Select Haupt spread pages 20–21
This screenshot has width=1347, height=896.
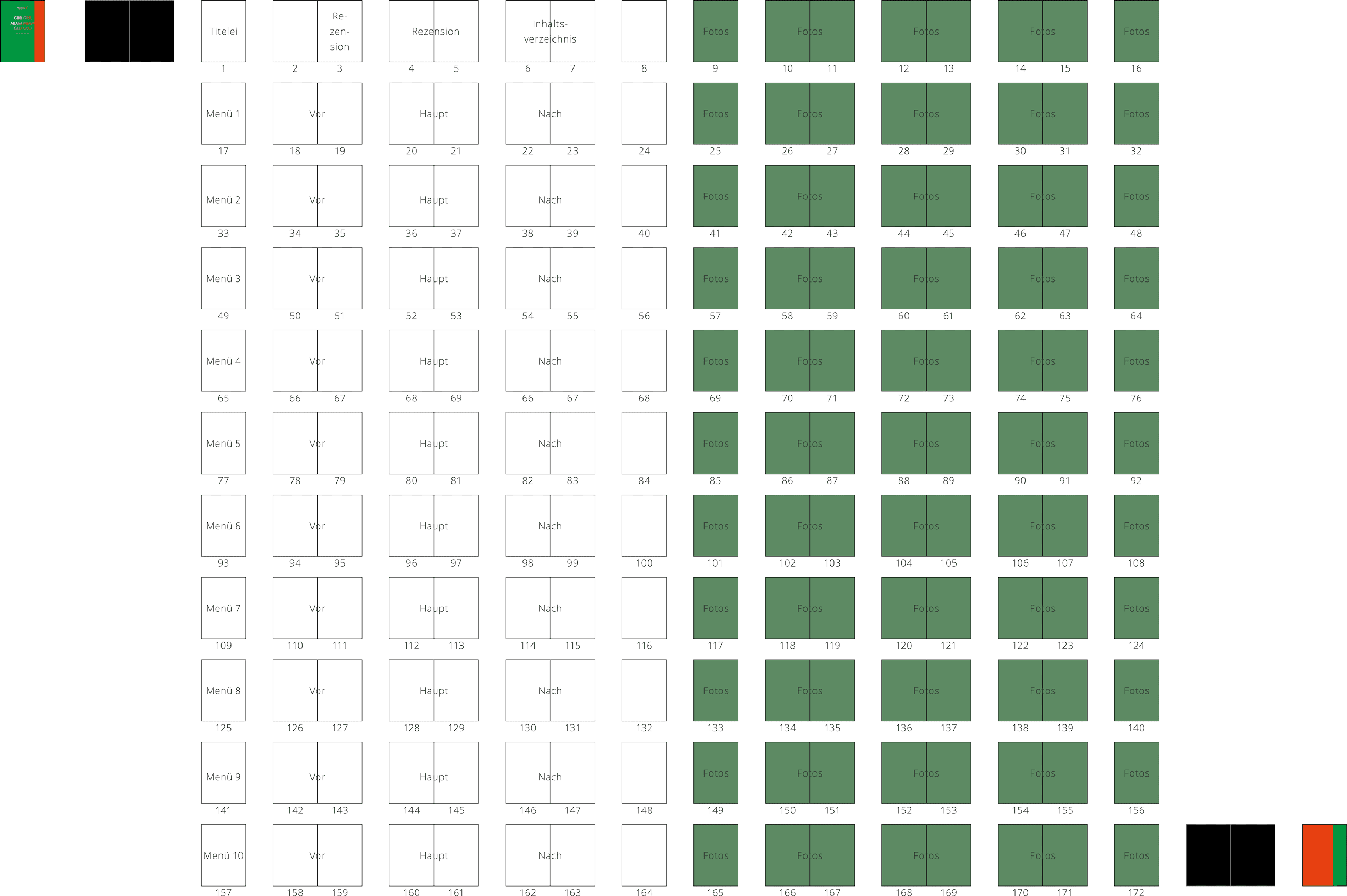[x=434, y=114]
